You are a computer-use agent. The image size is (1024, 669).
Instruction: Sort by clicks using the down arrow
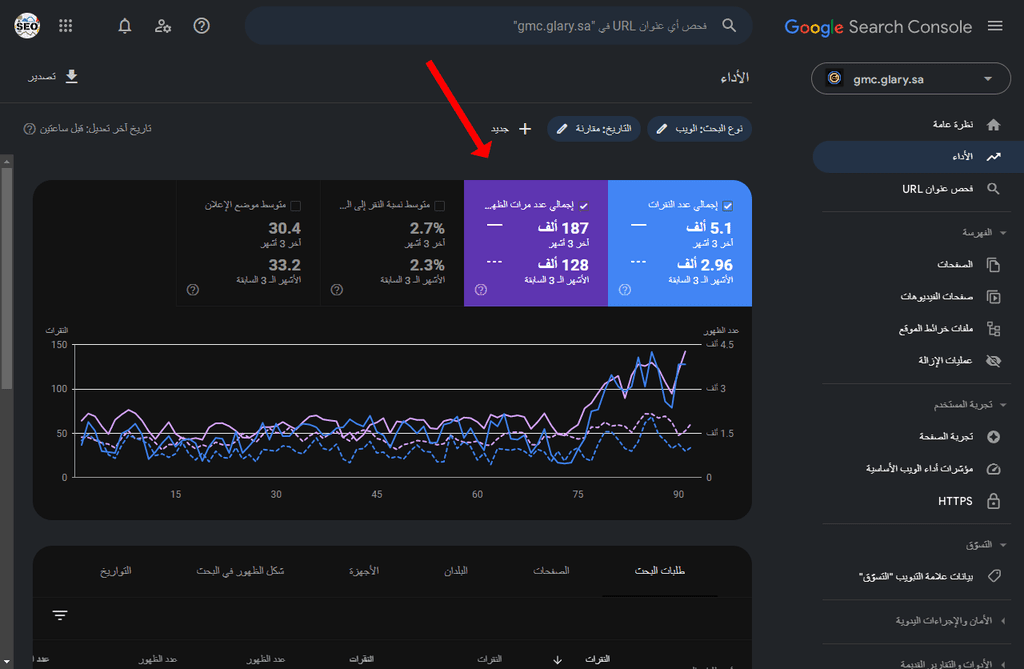click(x=557, y=660)
